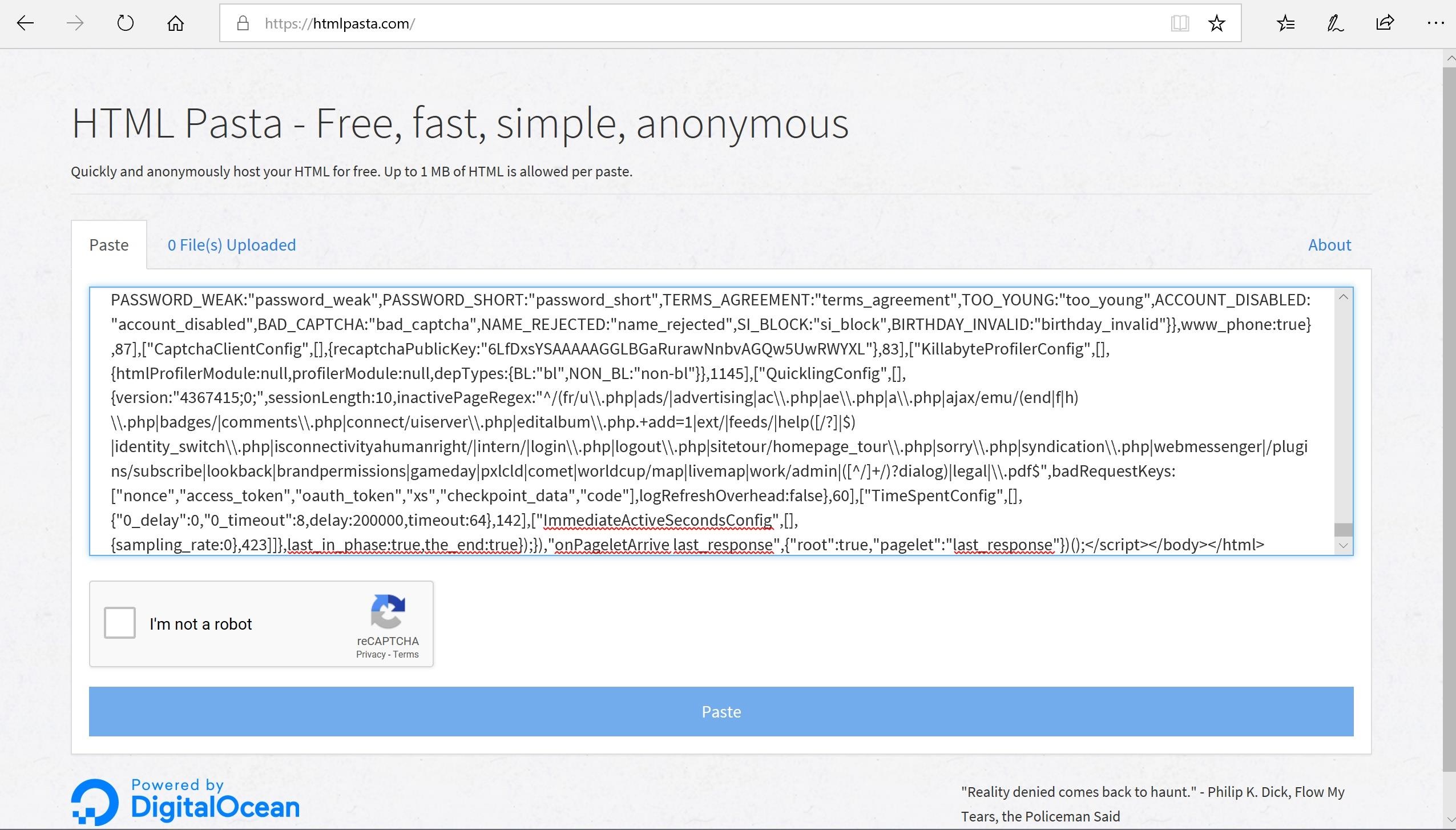The width and height of the screenshot is (1456, 830).
Task: Click the reCAPTCHA logo
Action: (x=388, y=611)
